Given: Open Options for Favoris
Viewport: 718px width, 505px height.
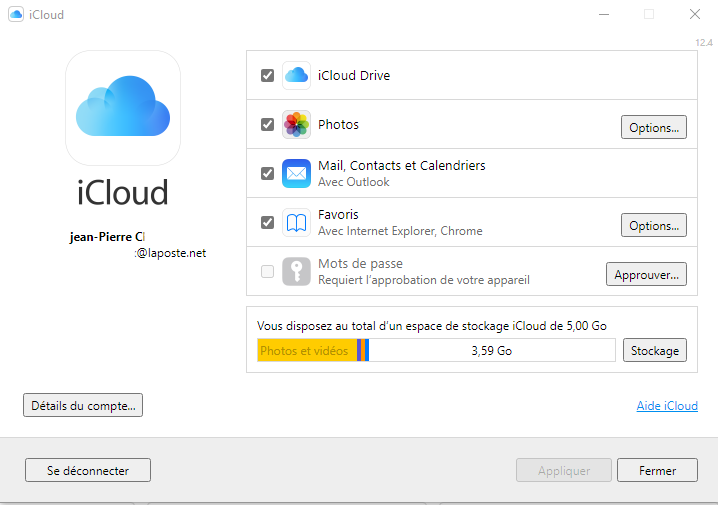Looking at the screenshot, I should [x=654, y=226].
